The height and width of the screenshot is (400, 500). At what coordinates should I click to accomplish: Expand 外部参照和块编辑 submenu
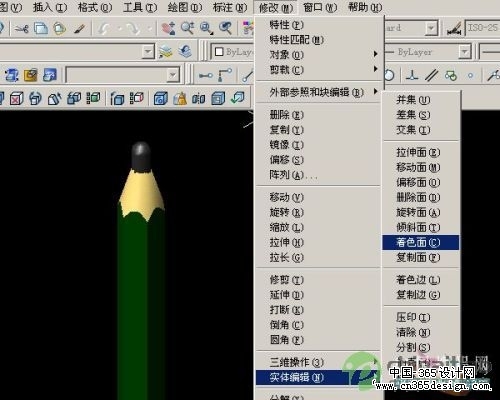[318, 92]
